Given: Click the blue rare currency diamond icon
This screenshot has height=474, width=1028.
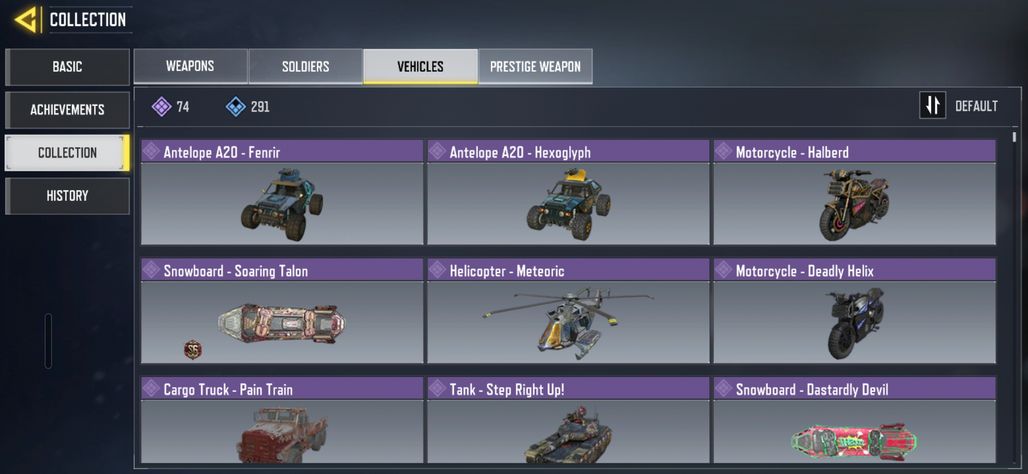Looking at the screenshot, I should coord(235,106).
